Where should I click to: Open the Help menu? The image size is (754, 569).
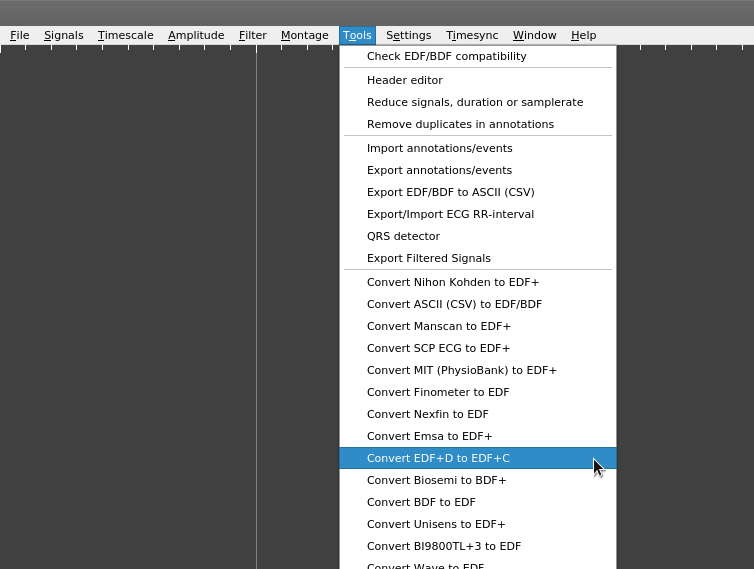[583, 36]
